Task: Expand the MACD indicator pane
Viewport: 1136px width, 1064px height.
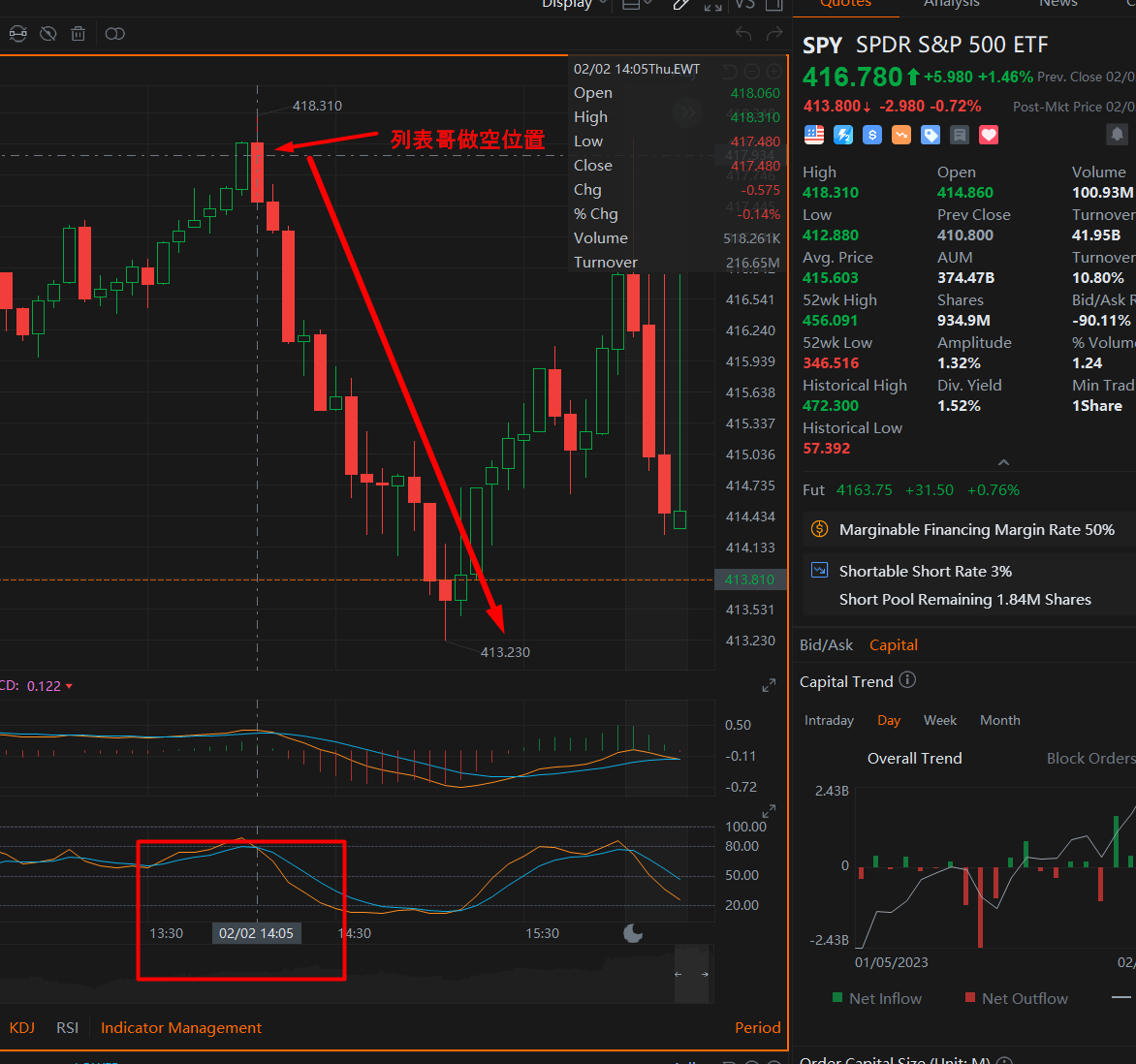Action: tap(769, 685)
